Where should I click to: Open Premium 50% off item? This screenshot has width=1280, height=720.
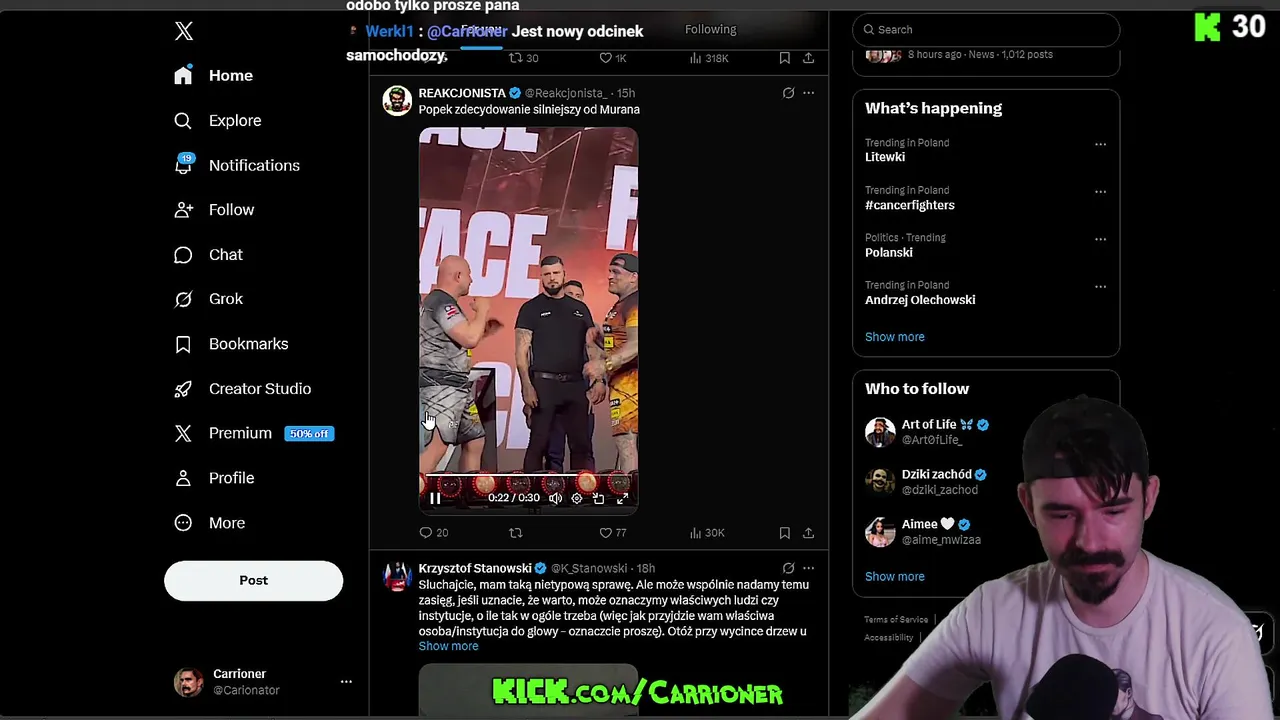click(x=254, y=433)
